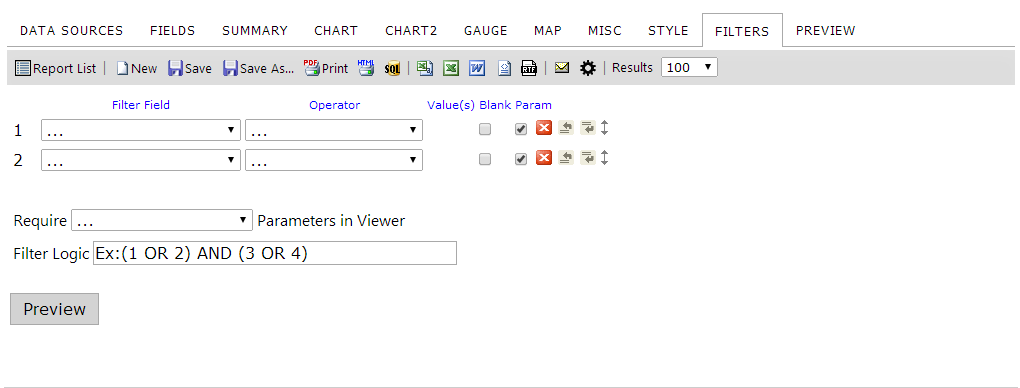Delete filter row 2 with red X

pos(544,158)
